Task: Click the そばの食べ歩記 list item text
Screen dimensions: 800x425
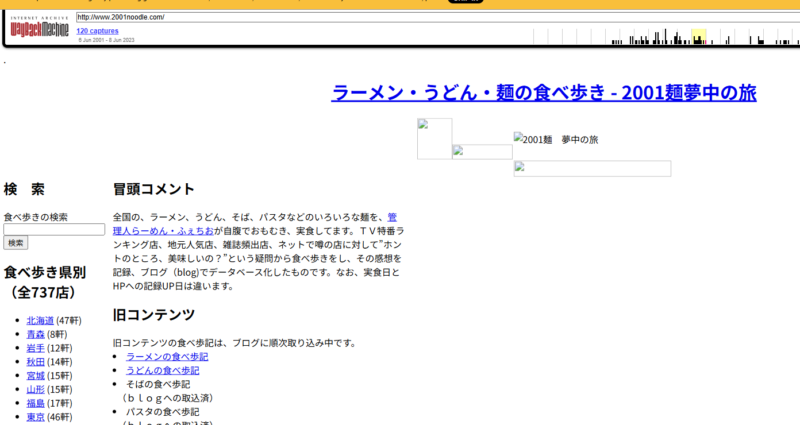Action: (x=158, y=384)
